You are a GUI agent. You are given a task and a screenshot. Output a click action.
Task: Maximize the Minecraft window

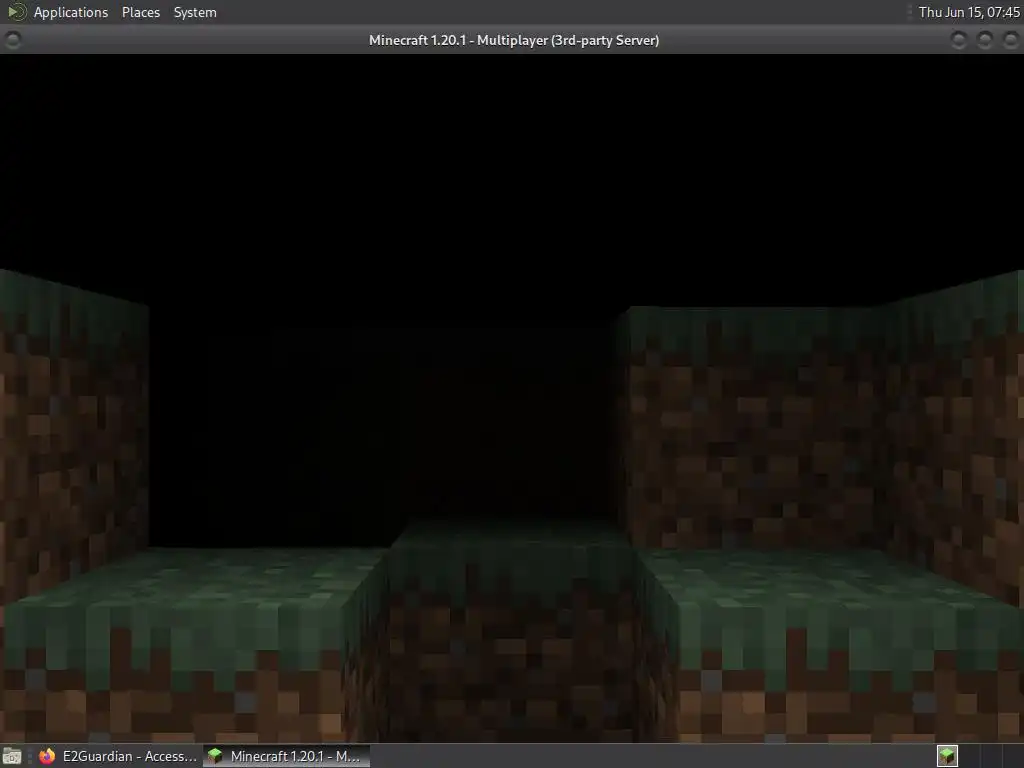[985, 40]
